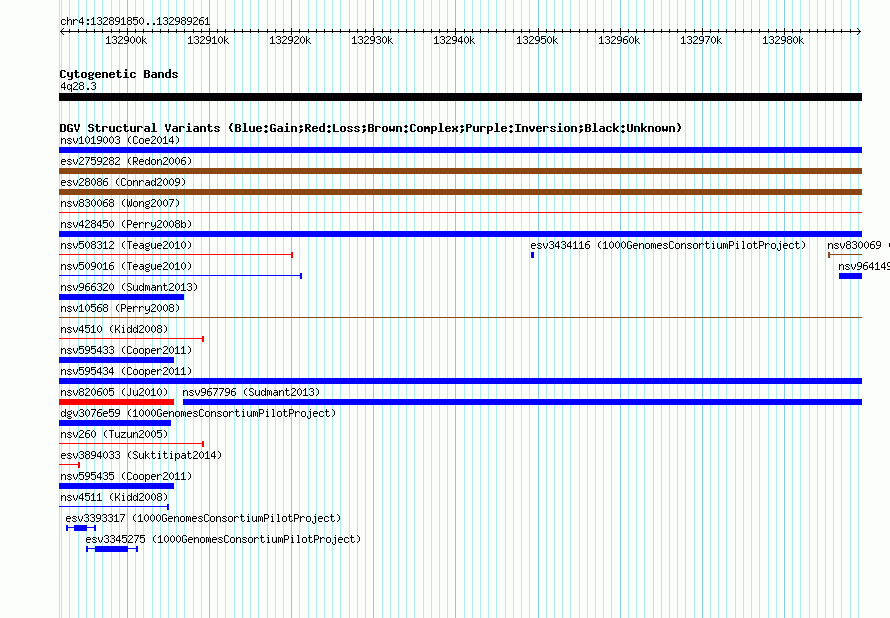This screenshot has height=618, width=890.
Task: Click the esv3345275 blue glyph
Action: click(112, 549)
